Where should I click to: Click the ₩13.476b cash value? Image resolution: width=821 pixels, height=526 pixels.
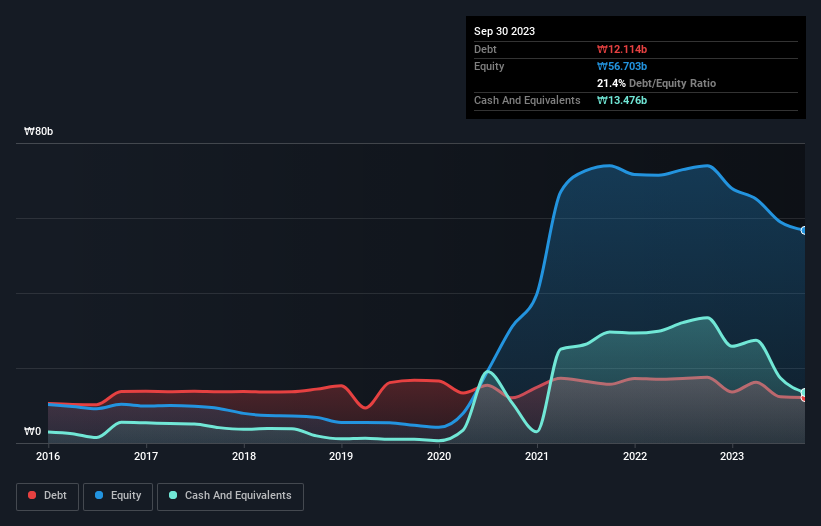tap(622, 100)
